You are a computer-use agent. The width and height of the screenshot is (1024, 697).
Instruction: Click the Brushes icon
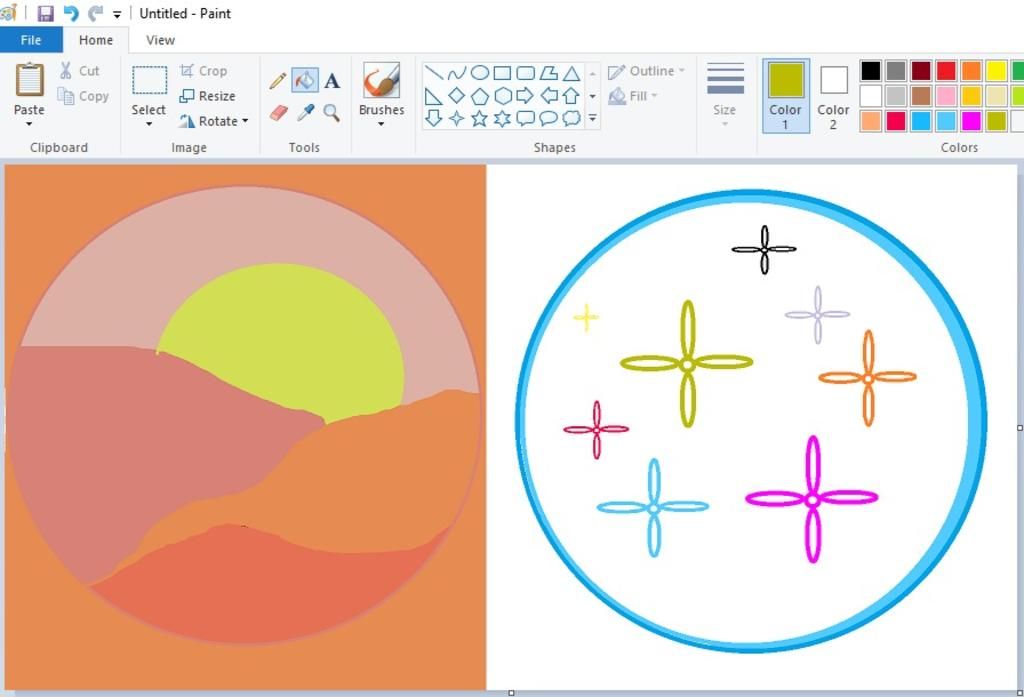(x=381, y=80)
